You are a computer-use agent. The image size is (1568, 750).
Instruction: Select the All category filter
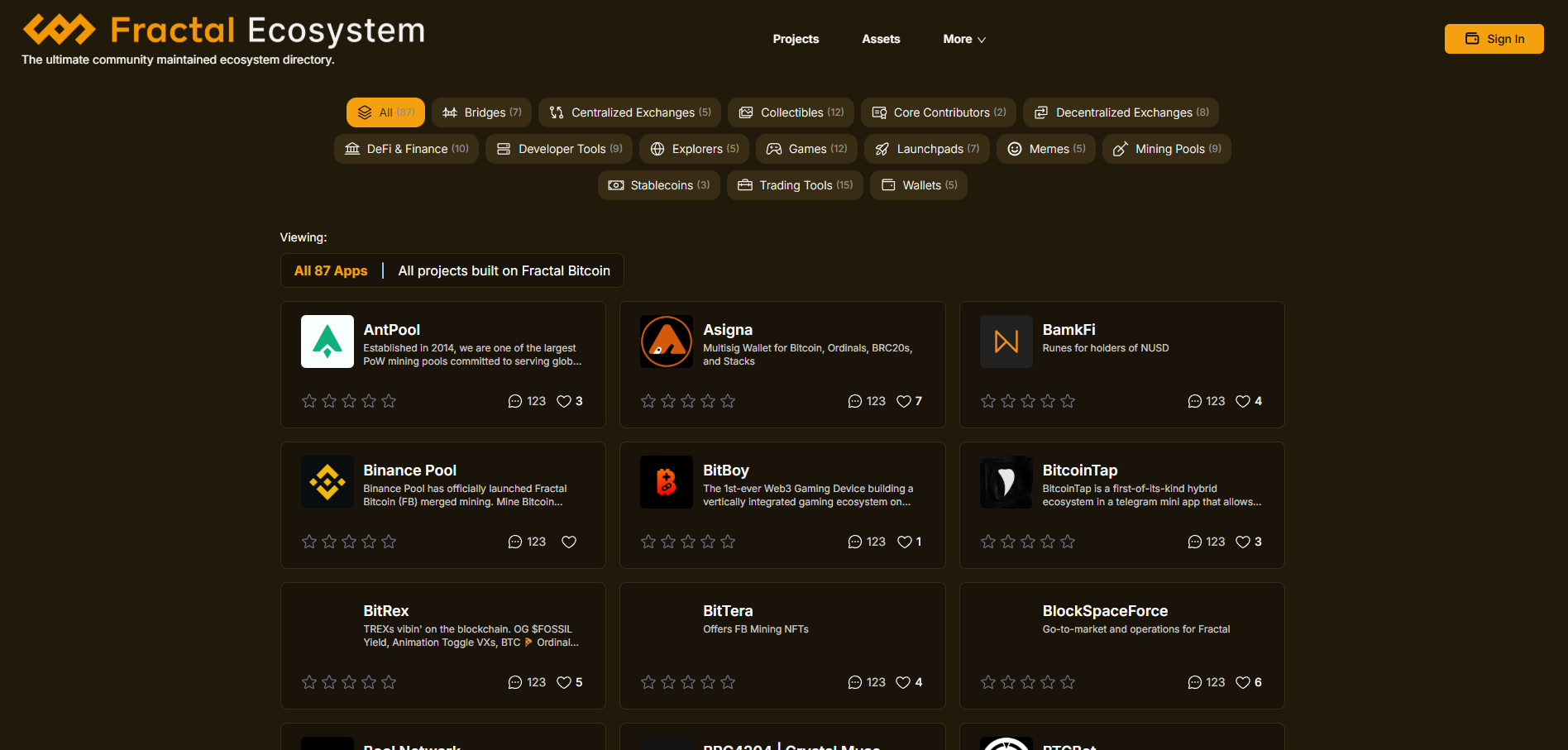(x=385, y=112)
